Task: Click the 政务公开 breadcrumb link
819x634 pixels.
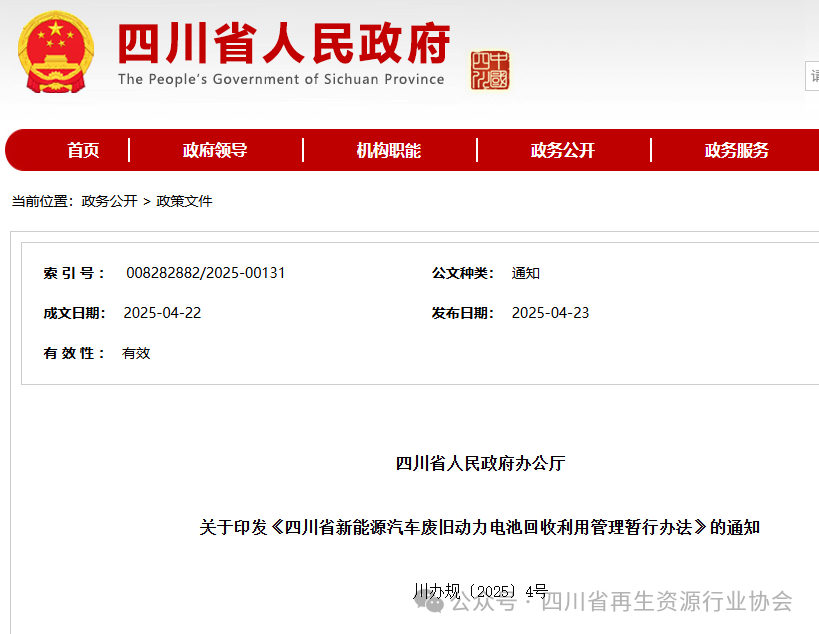Action: click(x=109, y=201)
